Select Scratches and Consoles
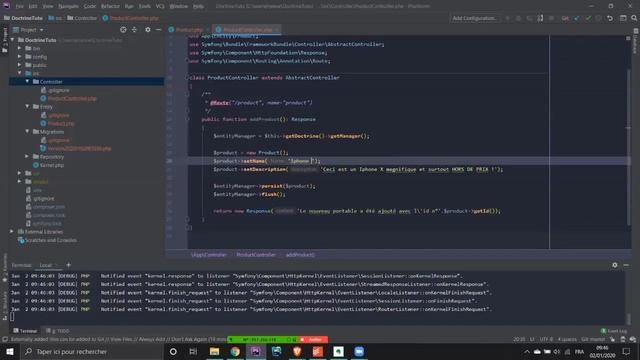 (47, 240)
